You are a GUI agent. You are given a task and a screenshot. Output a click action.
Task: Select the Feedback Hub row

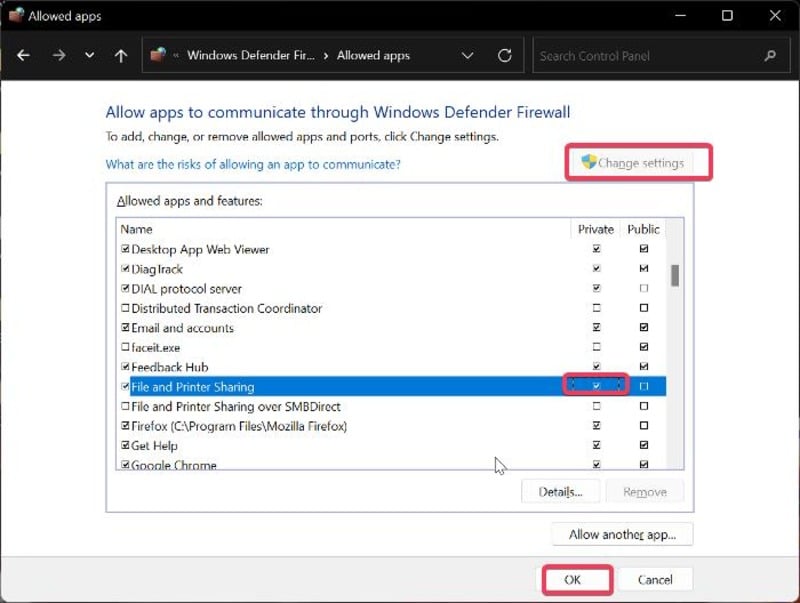tap(392, 366)
